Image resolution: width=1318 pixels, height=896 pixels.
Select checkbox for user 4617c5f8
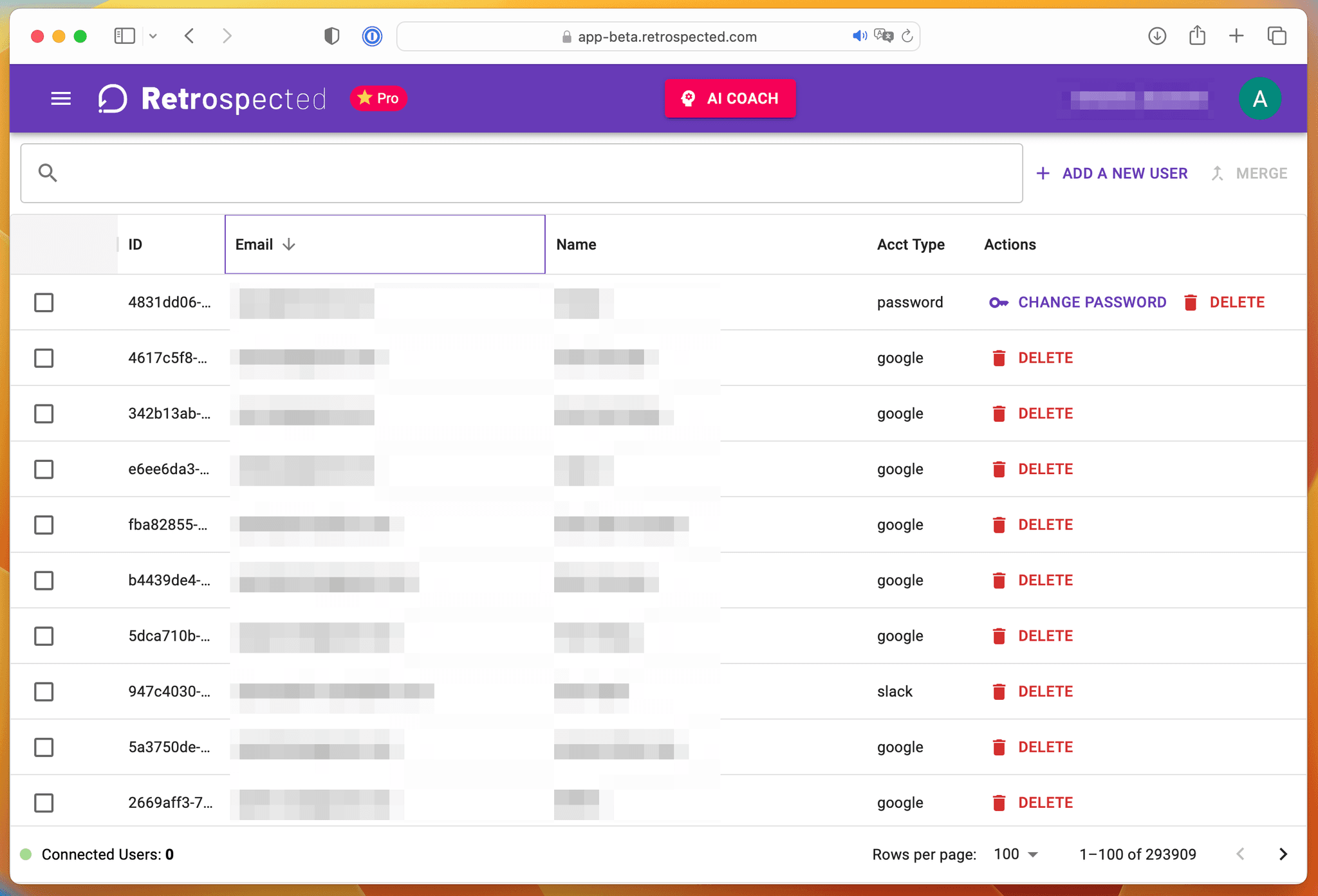tap(44, 358)
